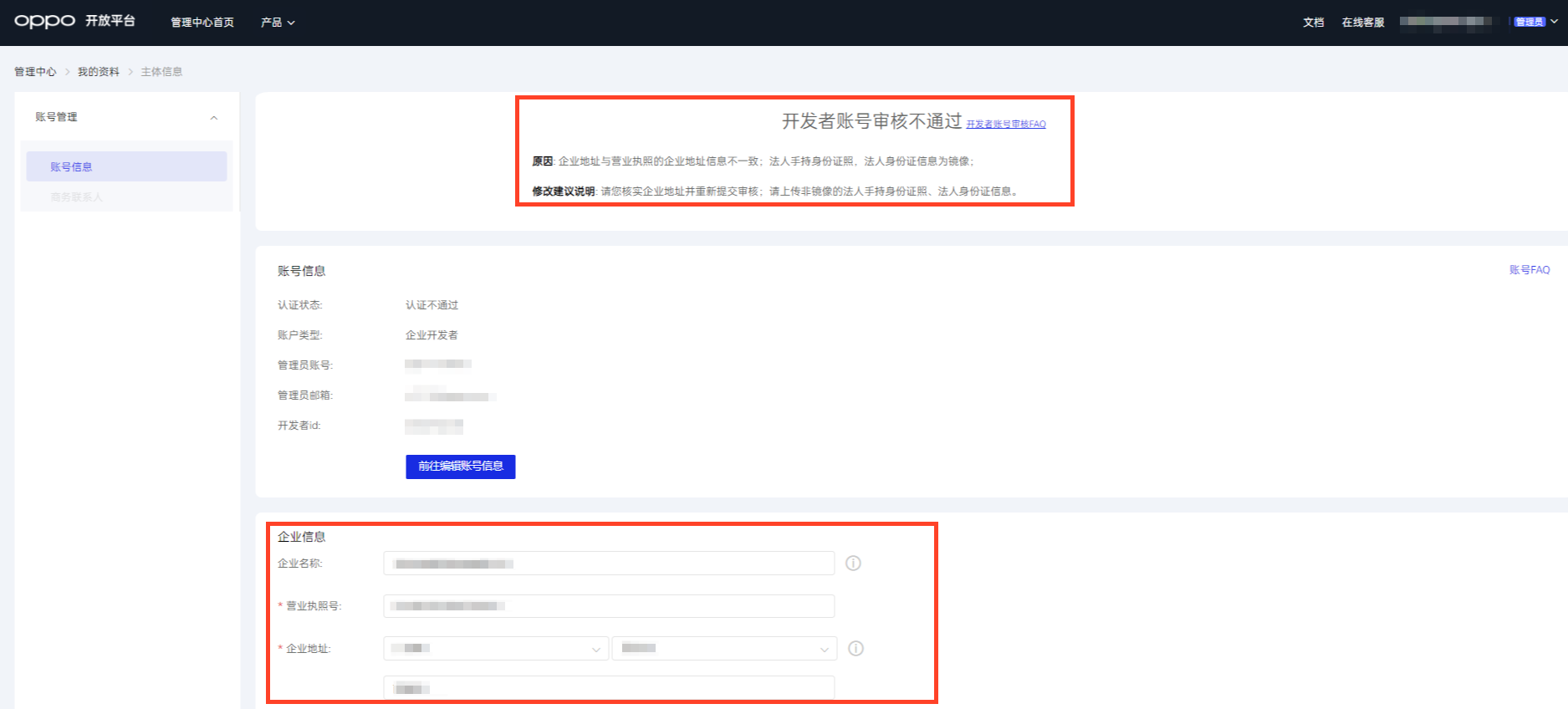Open 管理中心首页 in the top navigation
The width and height of the screenshot is (1568, 709).
[x=202, y=23]
